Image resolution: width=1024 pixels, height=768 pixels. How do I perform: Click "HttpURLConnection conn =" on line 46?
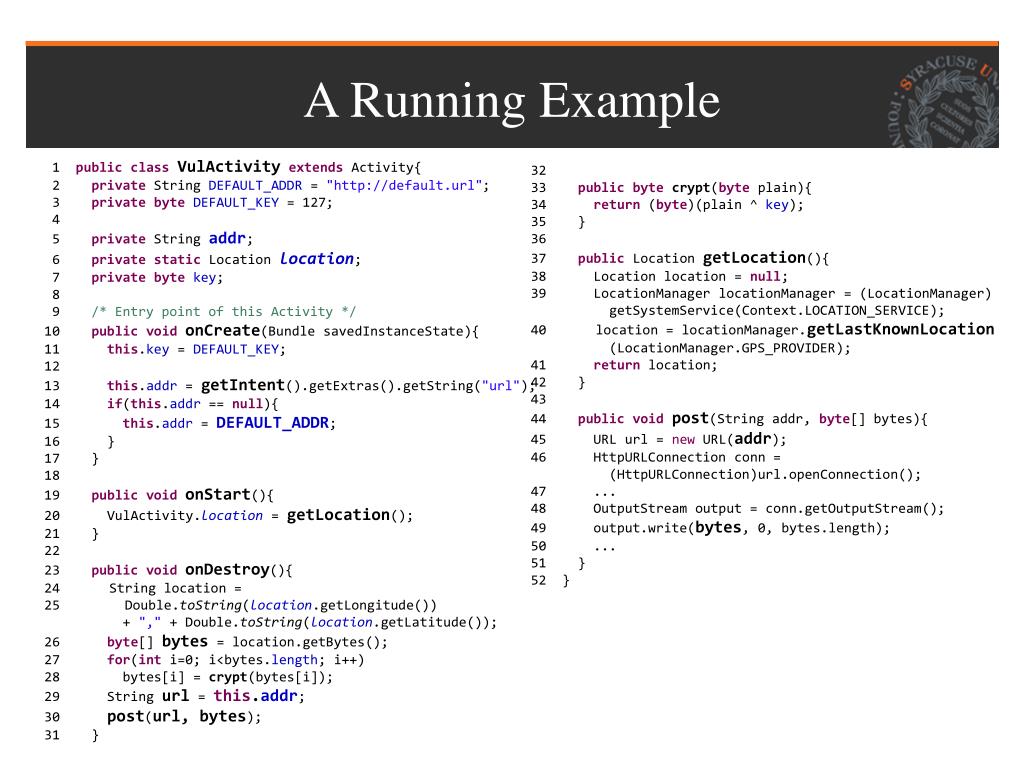(x=686, y=457)
